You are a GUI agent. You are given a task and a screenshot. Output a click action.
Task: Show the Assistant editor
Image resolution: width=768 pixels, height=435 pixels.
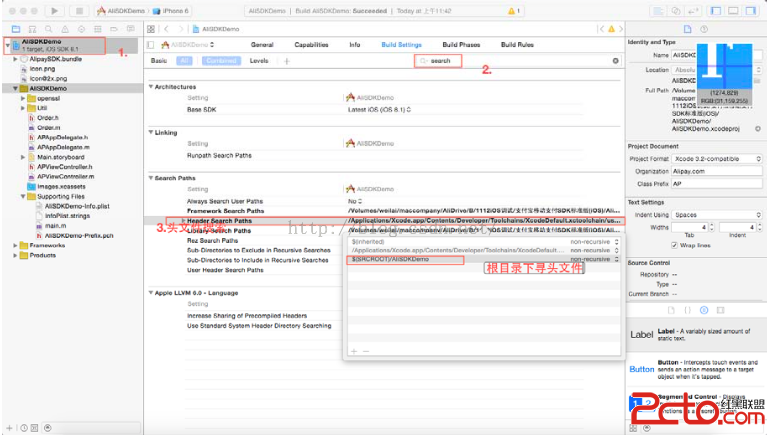678,11
